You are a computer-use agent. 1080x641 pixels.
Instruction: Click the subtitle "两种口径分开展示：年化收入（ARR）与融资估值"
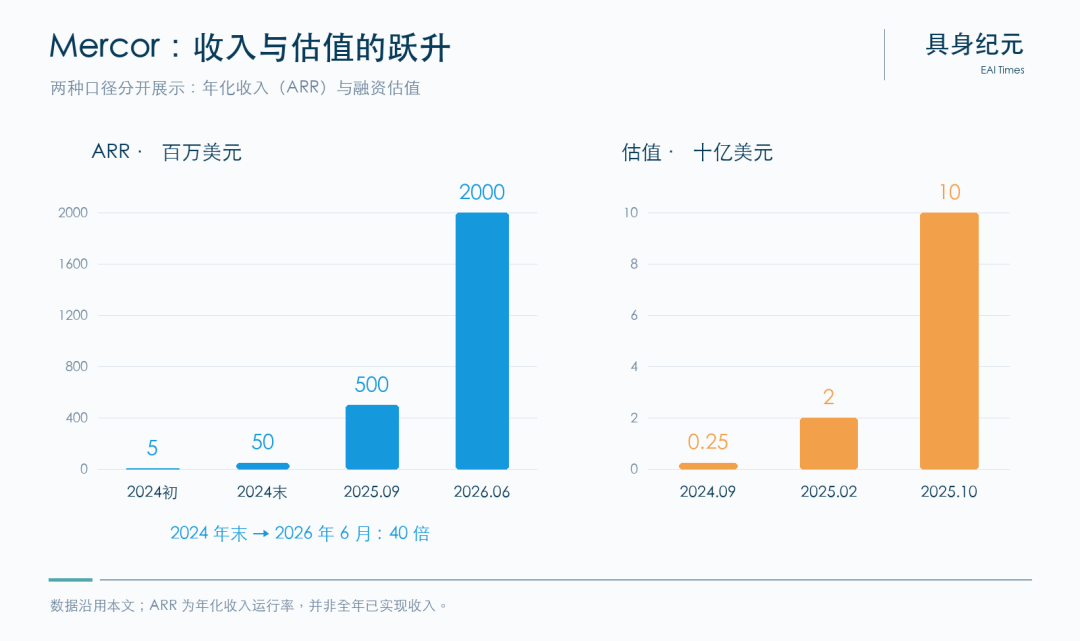(x=235, y=88)
